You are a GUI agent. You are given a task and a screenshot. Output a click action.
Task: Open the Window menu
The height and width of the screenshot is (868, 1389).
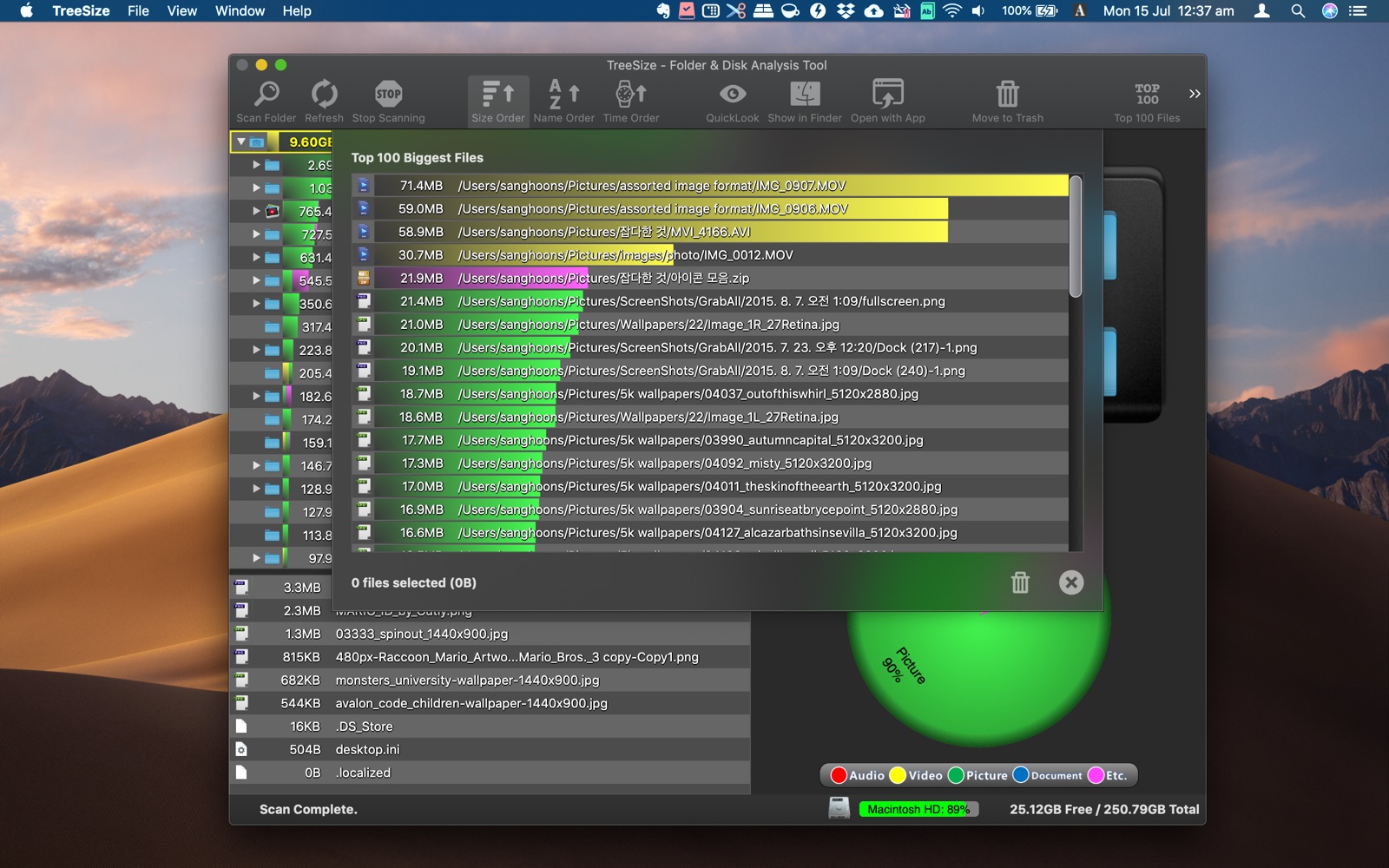click(240, 10)
